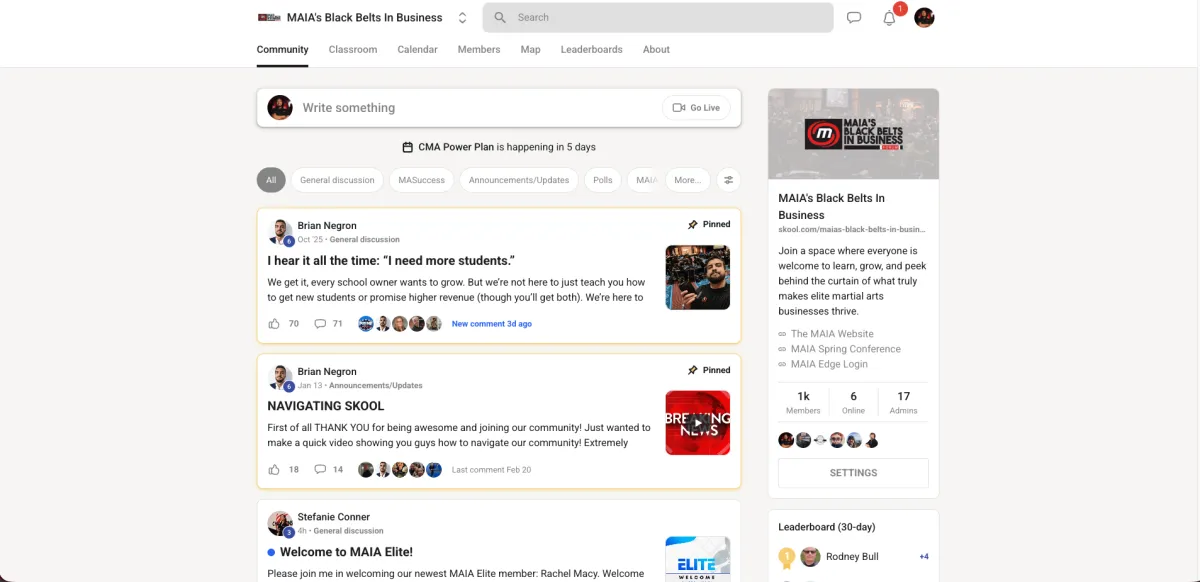The image size is (1200, 582).
Task: Filter posts by MASuccess
Action: pyautogui.click(x=421, y=180)
